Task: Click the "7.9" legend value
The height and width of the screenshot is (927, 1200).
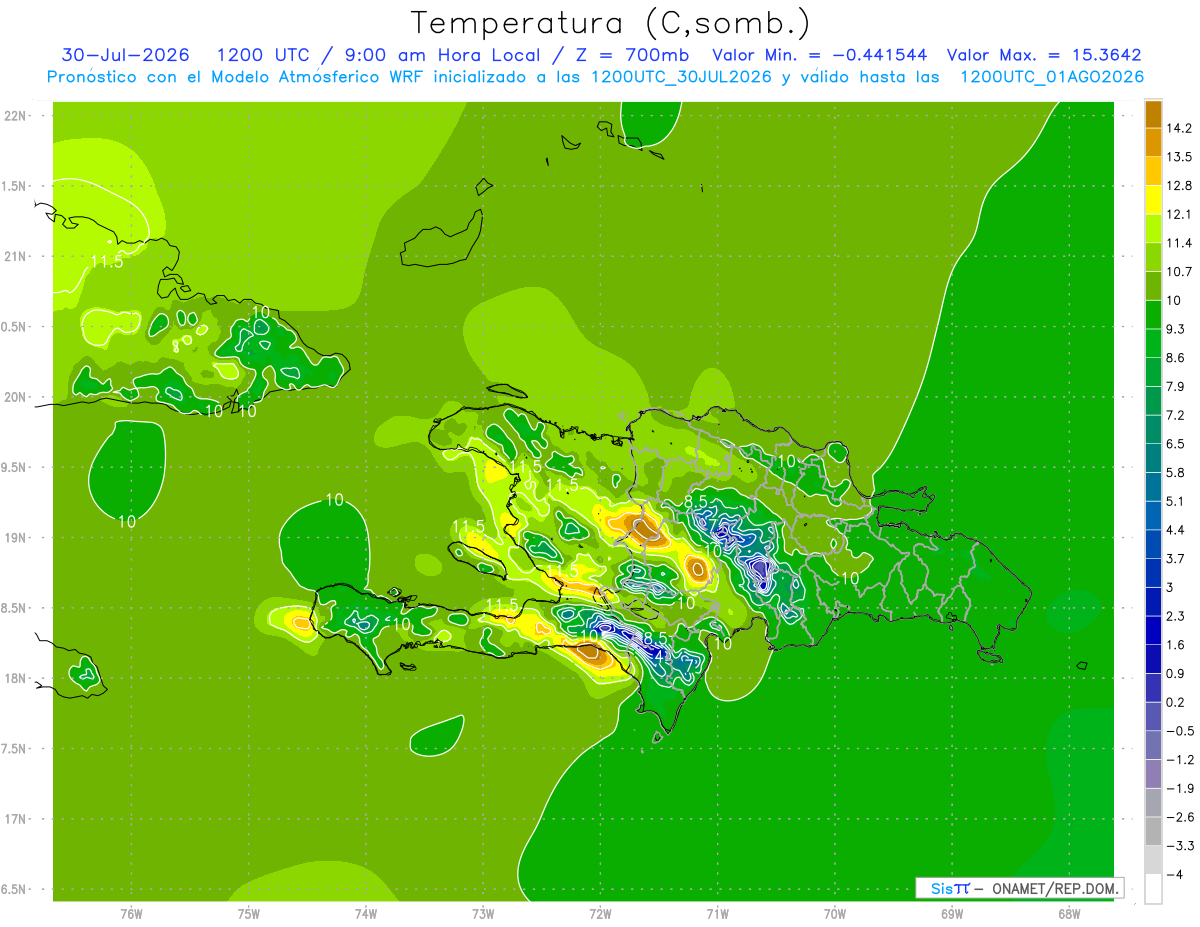Action: [1176, 386]
